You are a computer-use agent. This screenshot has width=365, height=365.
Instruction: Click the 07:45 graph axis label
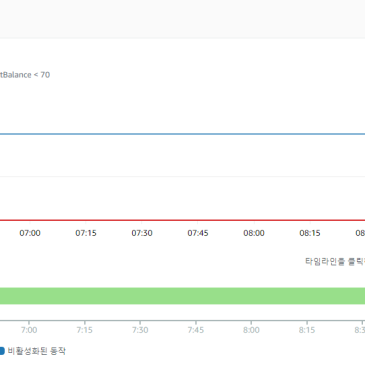click(198, 233)
